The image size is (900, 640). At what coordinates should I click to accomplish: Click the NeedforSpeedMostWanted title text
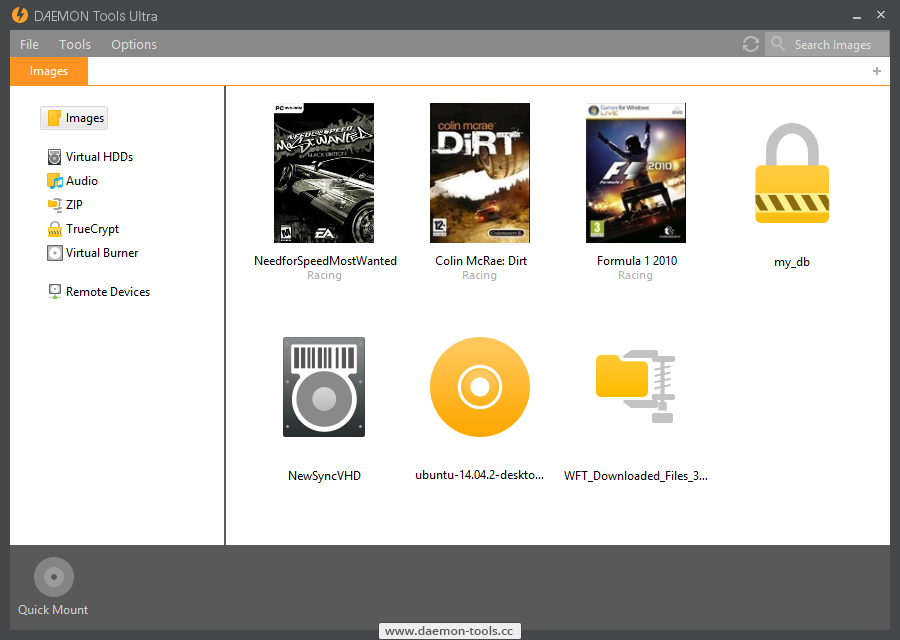pyautogui.click(x=325, y=261)
